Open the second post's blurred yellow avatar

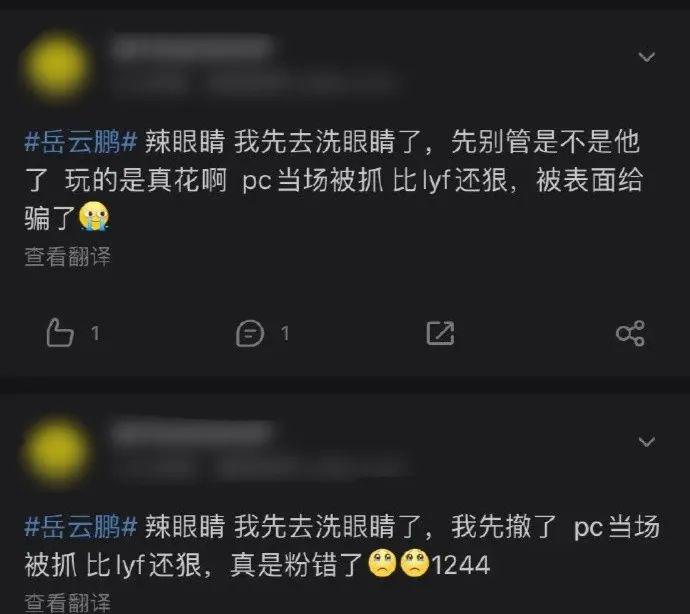coord(57,451)
